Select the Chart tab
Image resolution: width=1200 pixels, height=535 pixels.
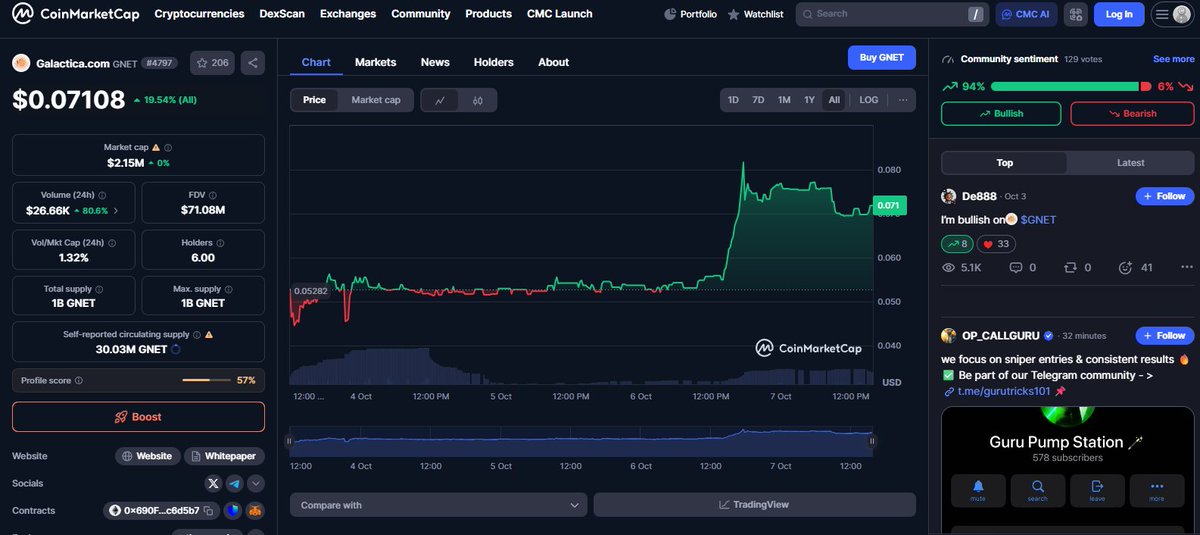[x=316, y=62]
